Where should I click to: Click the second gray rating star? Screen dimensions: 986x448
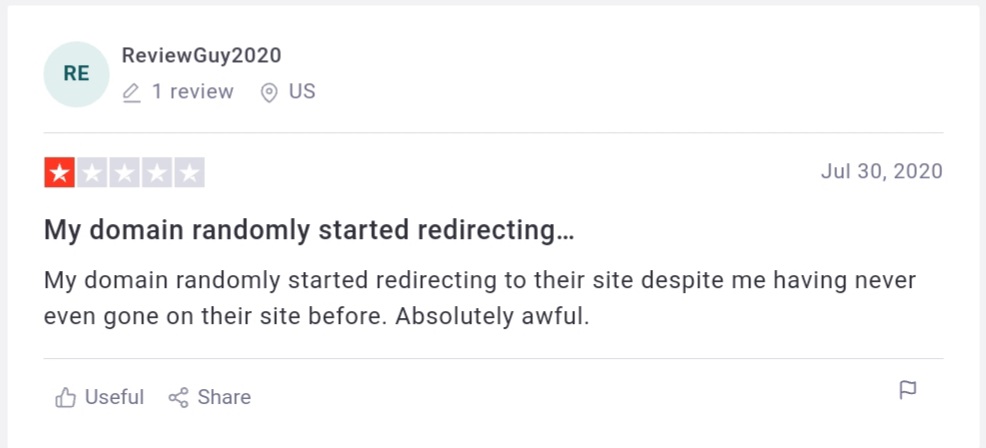point(92,173)
